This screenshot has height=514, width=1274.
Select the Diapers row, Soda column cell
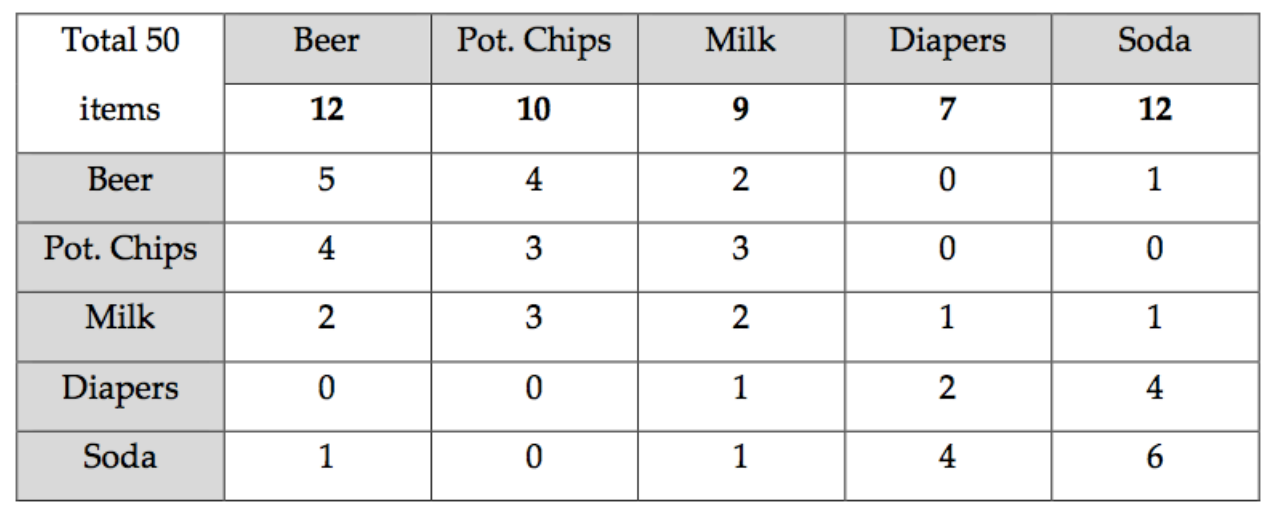coord(1155,388)
